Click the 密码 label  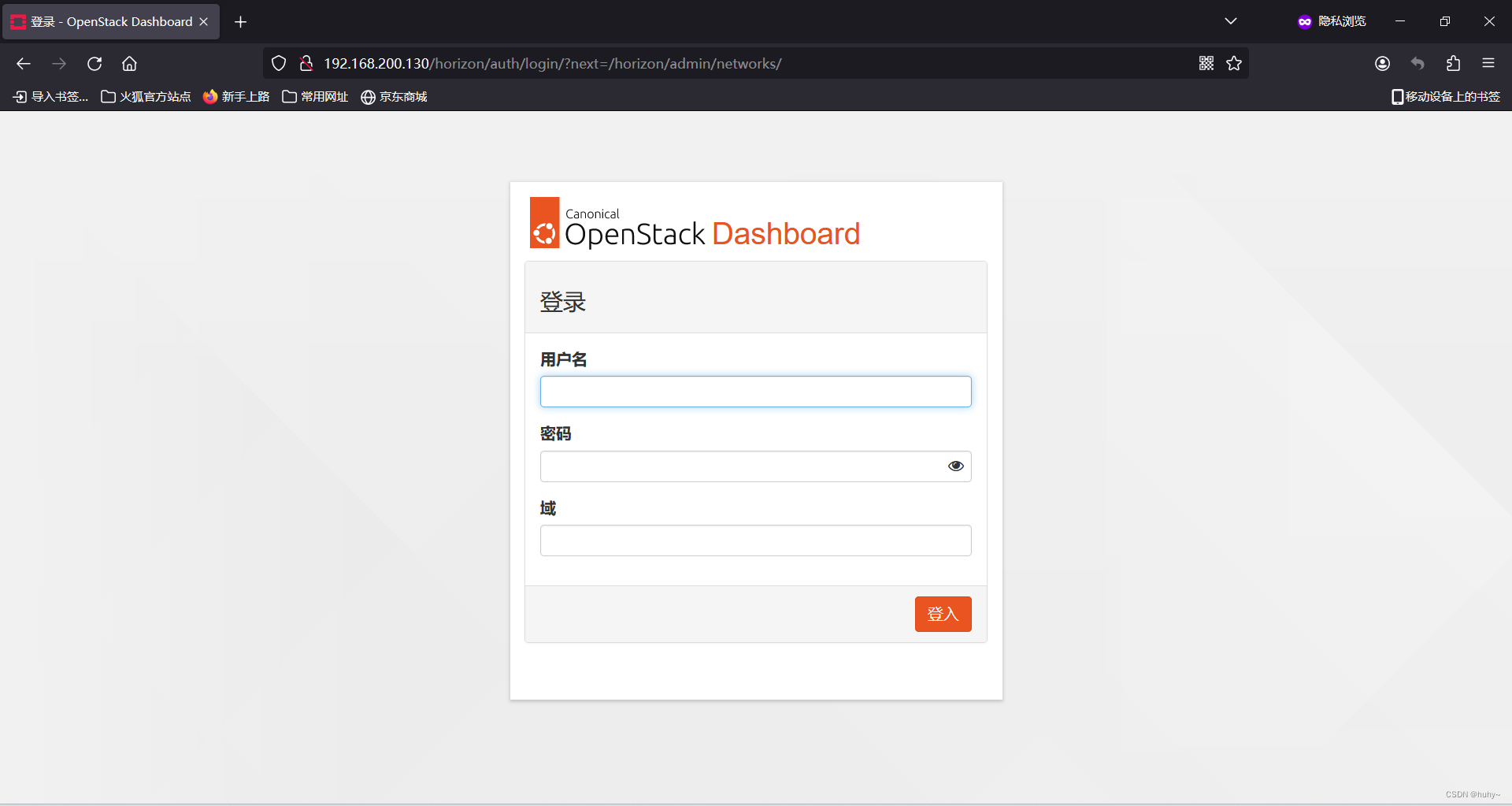pyautogui.click(x=556, y=433)
